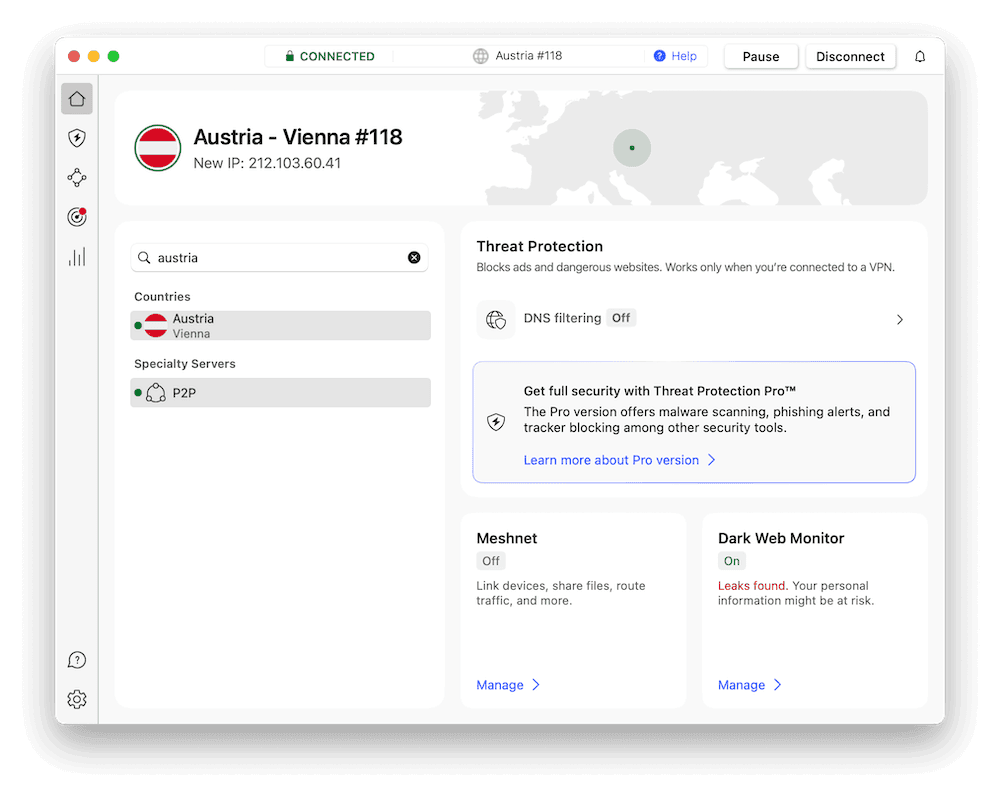
Task: Select Austria Vienna in Countries list
Action: [280, 326]
